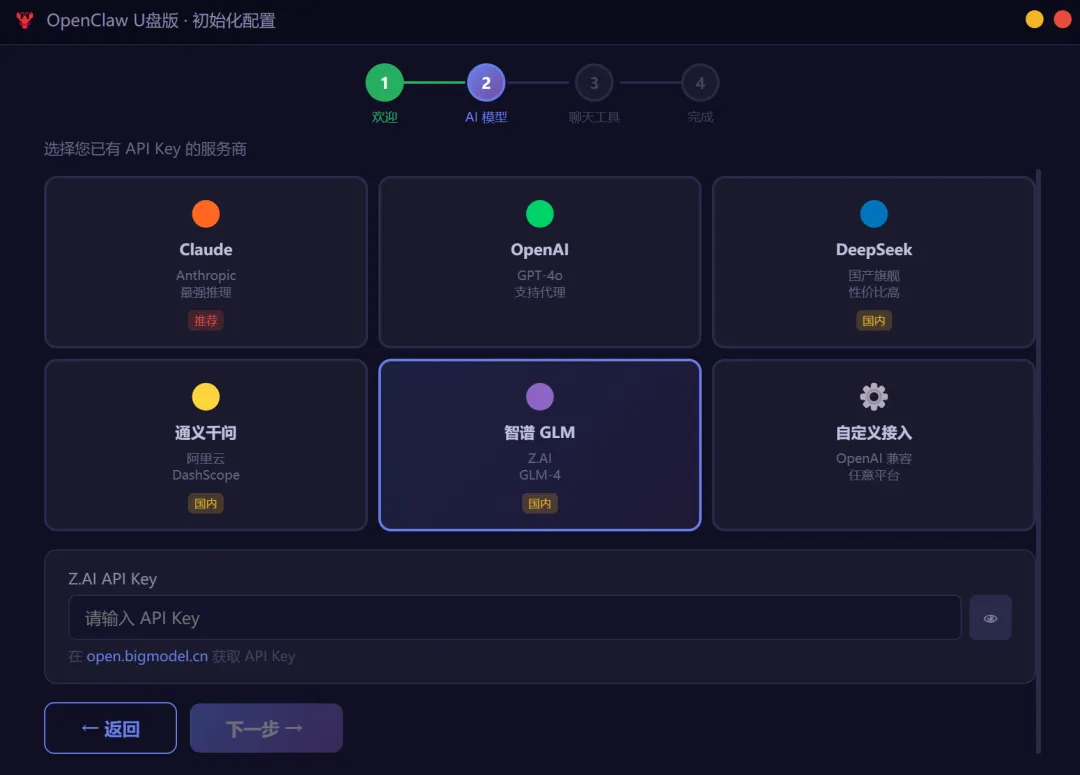Click the ← 返回 button
Screen dimensions: 1080x775
pos(110,728)
